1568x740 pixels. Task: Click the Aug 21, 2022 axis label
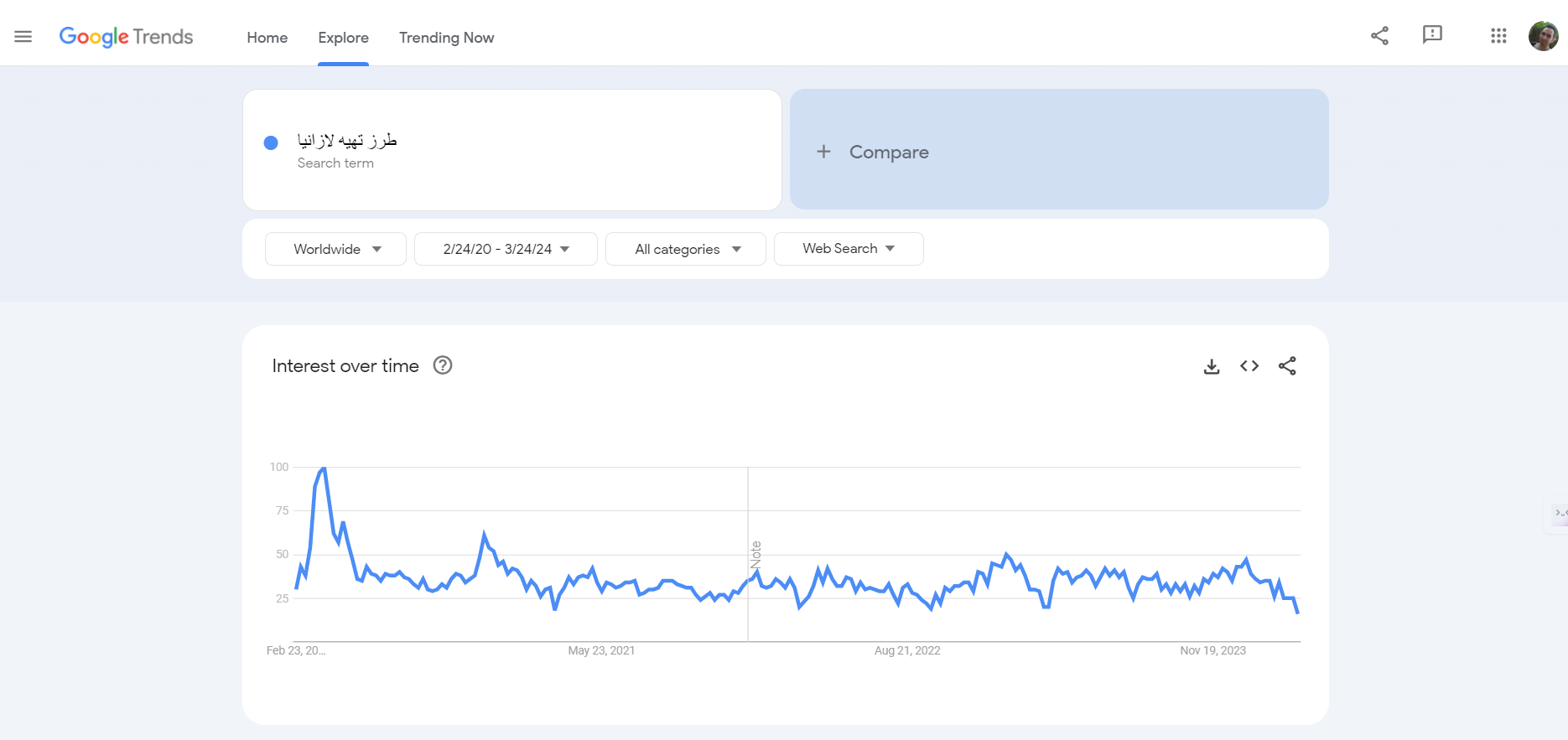point(907,650)
